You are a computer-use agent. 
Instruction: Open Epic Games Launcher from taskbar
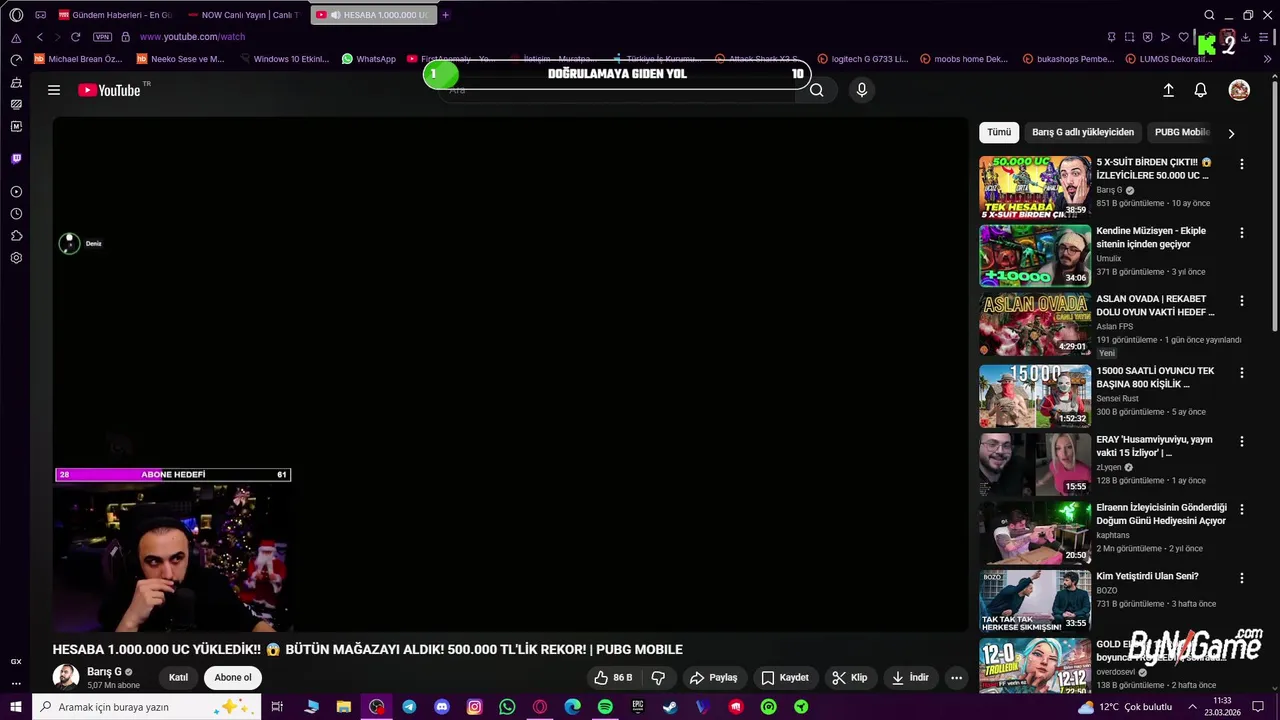pos(637,707)
